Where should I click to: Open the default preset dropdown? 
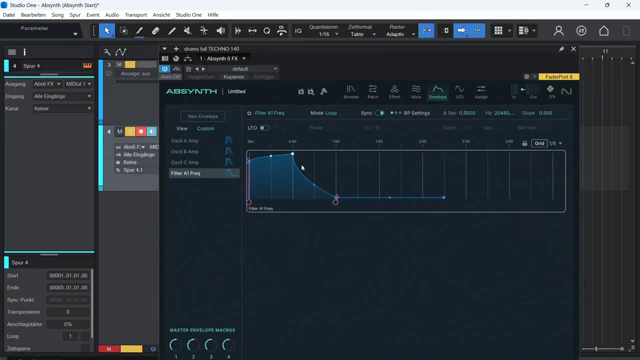click(x=243, y=69)
